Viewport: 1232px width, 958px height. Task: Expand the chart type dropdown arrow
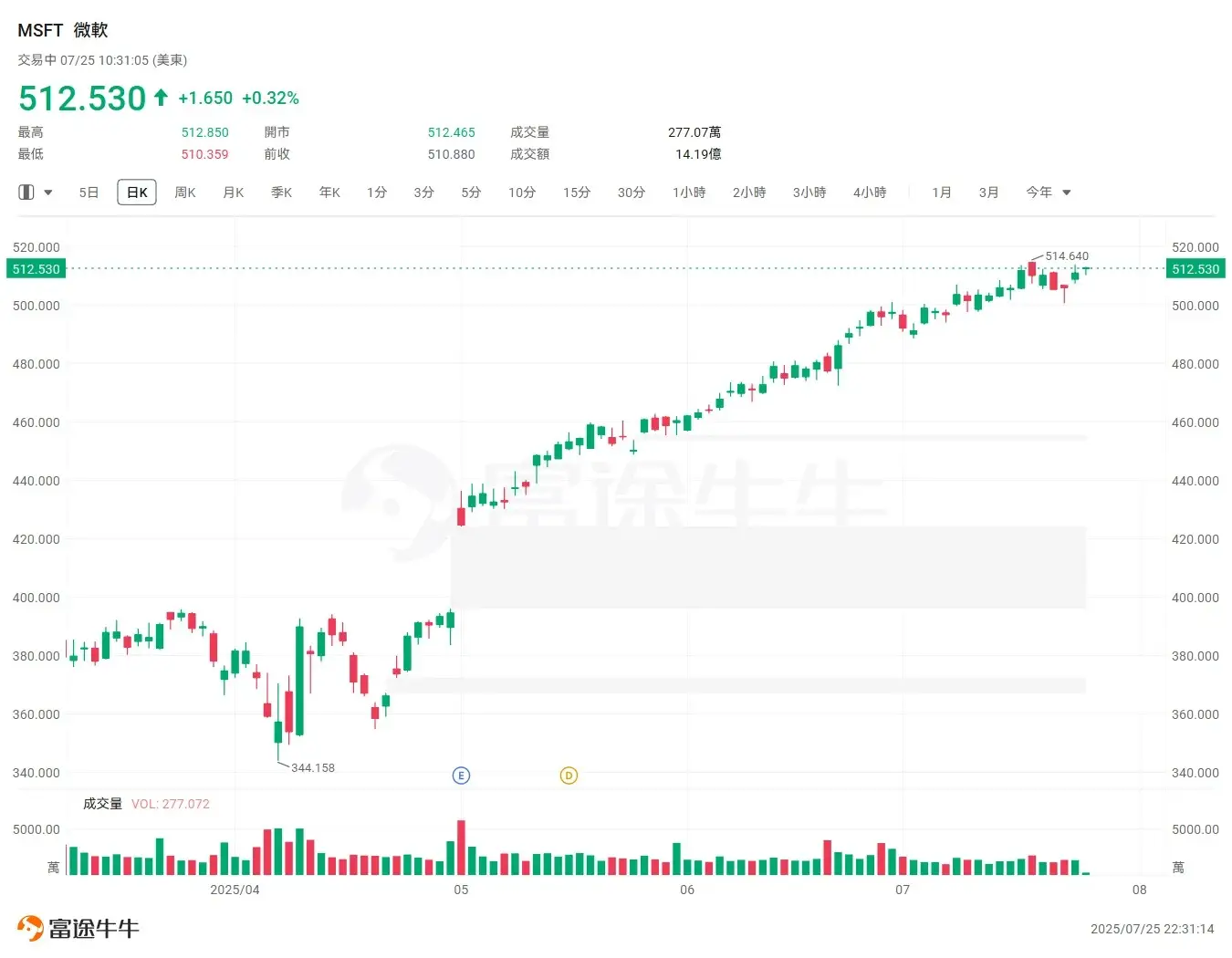(x=48, y=193)
